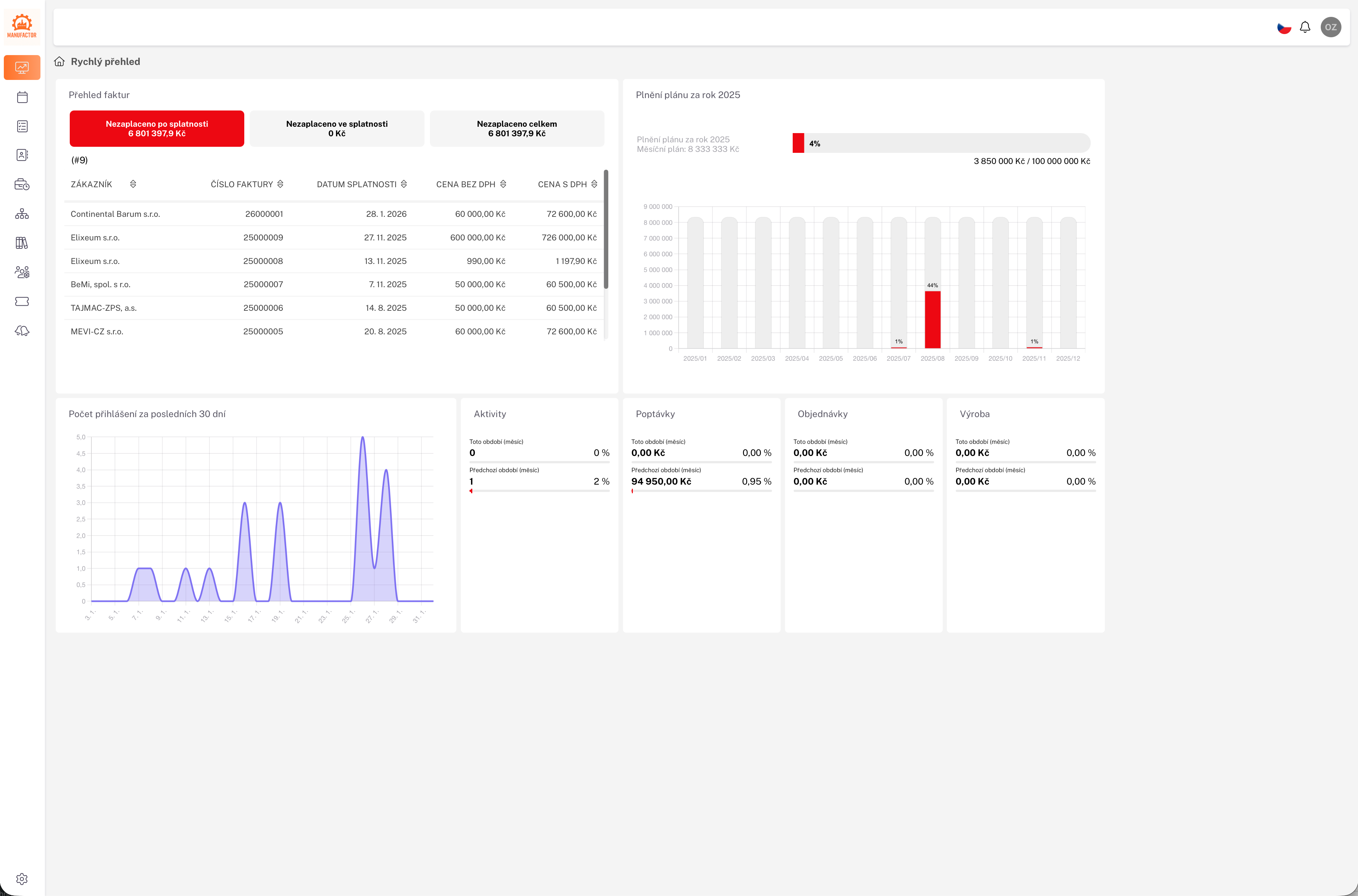Click the invoice table vertical scrollbar
This screenshot has width=1358, height=896.
pos(606,229)
